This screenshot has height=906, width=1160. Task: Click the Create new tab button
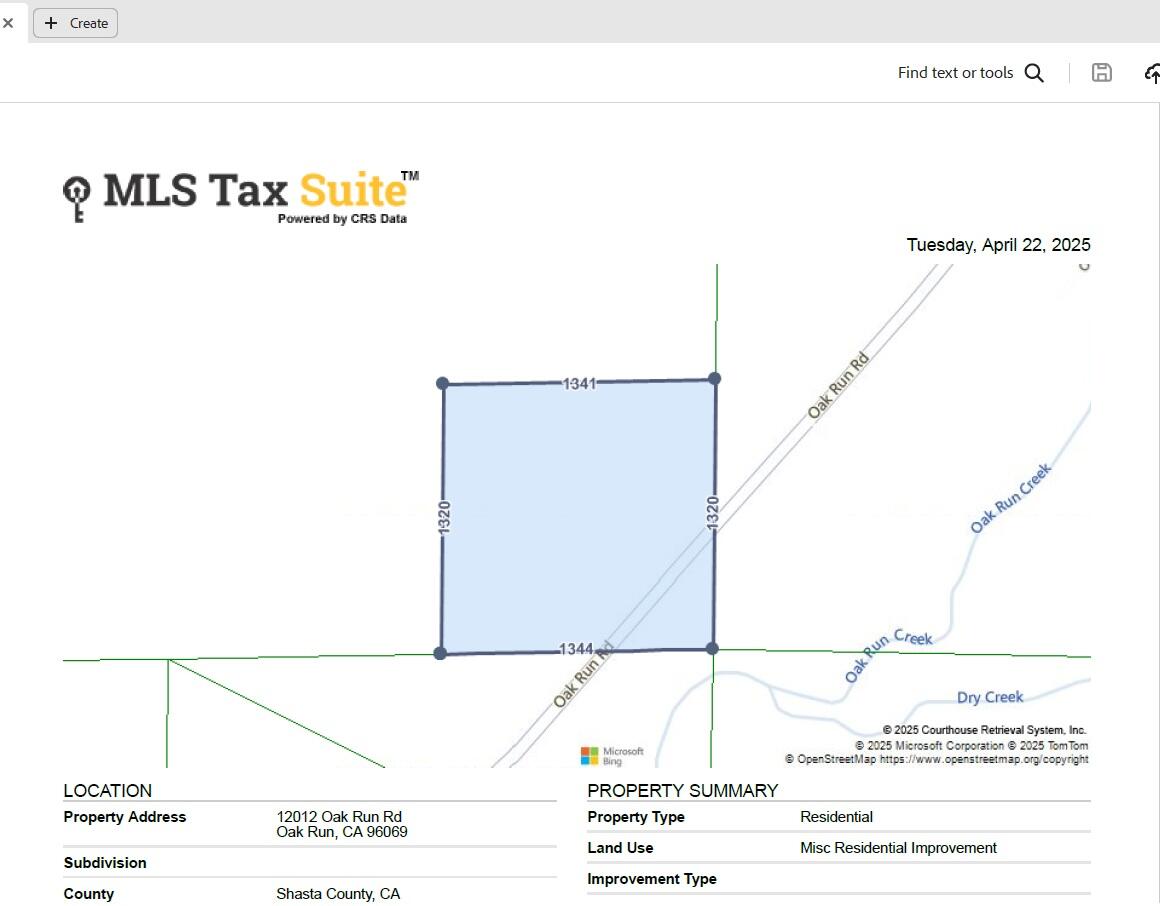pos(76,23)
